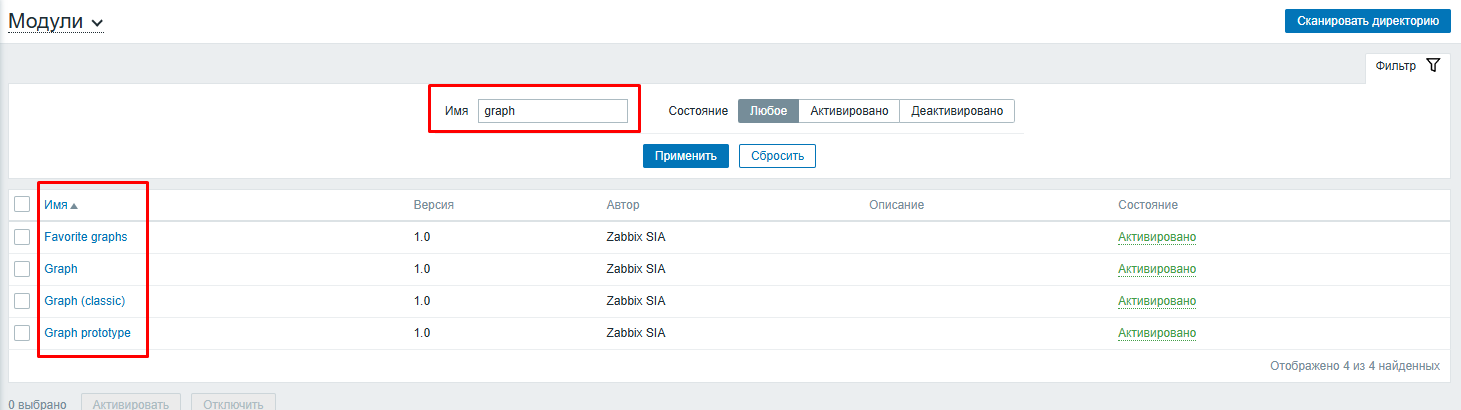Viewport: 1461px width, 410px height.
Task: Toggle the Фильтр tab with funnel icon
Action: tap(1408, 66)
